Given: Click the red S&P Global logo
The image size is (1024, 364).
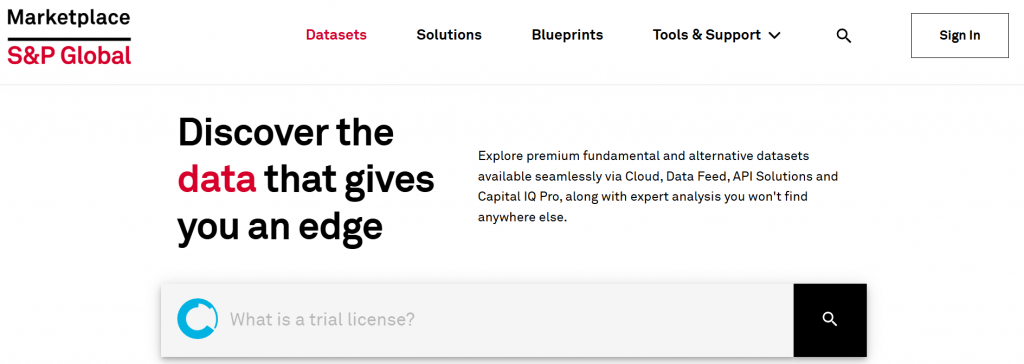Looking at the screenshot, I should click(x=69, y=56).
